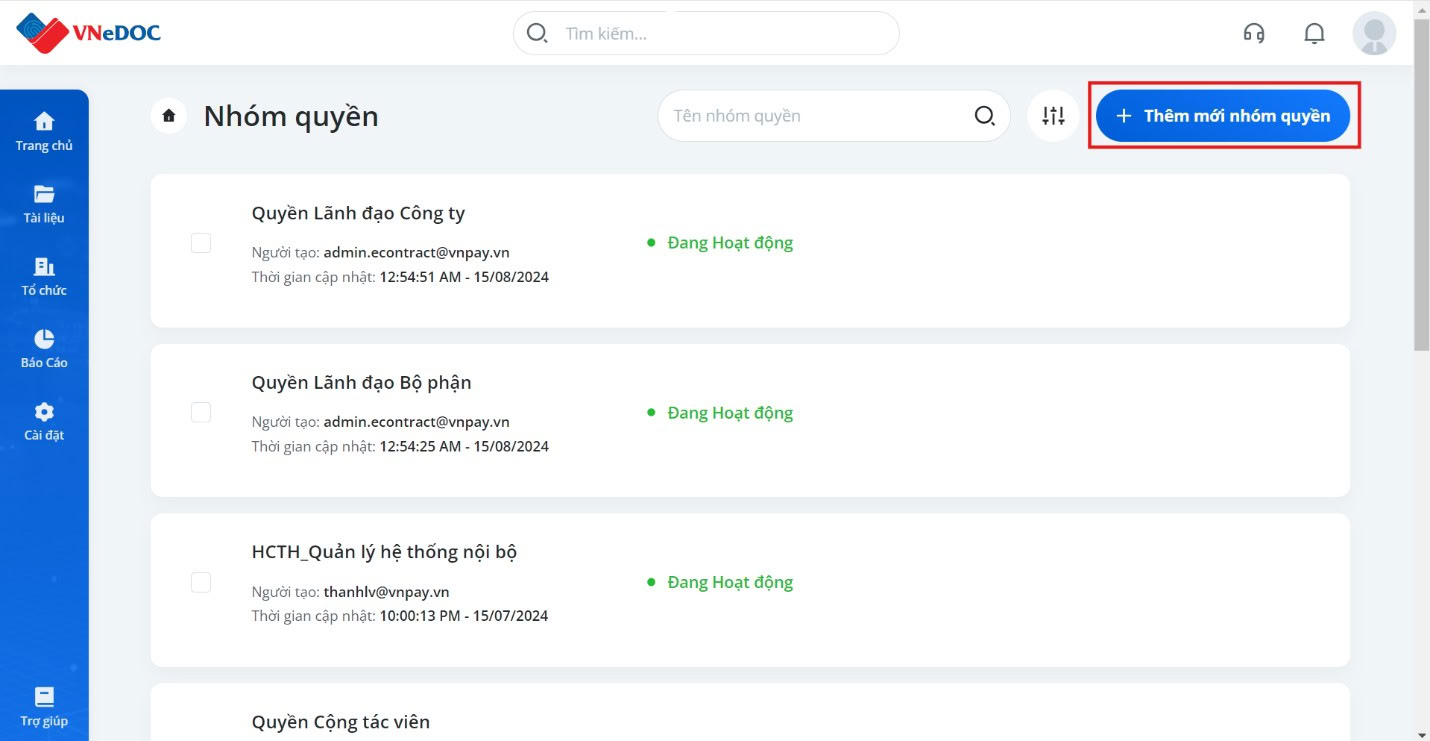The width and height of the screenshot is (1430, 741).
Task: Open Quyền Lãnh đạo Bộ phận title
Action: tap(361, 382)
